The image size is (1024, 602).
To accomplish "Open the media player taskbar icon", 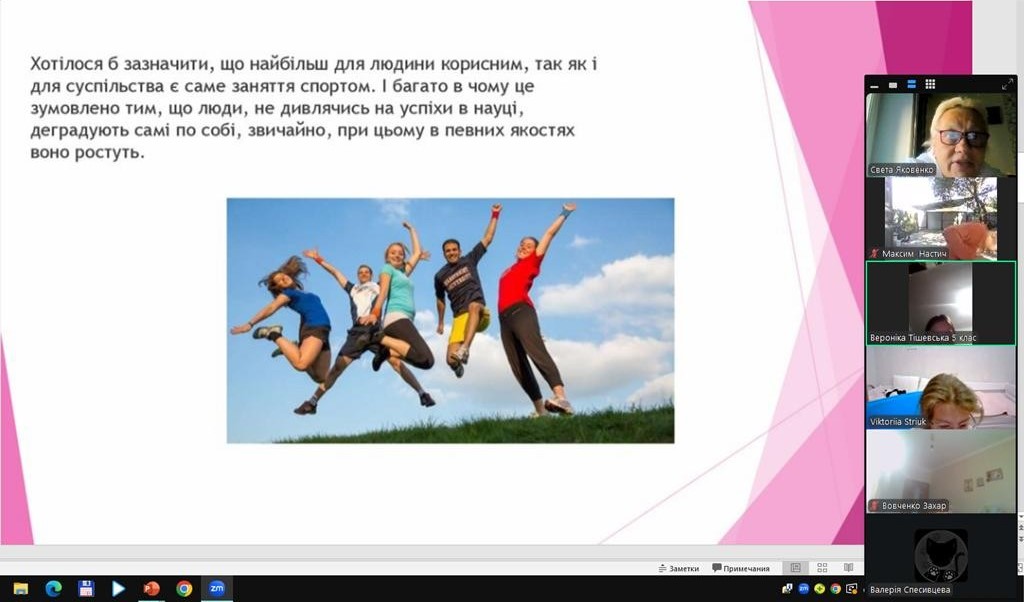I will pyautogui.click(x=118, y=589).
